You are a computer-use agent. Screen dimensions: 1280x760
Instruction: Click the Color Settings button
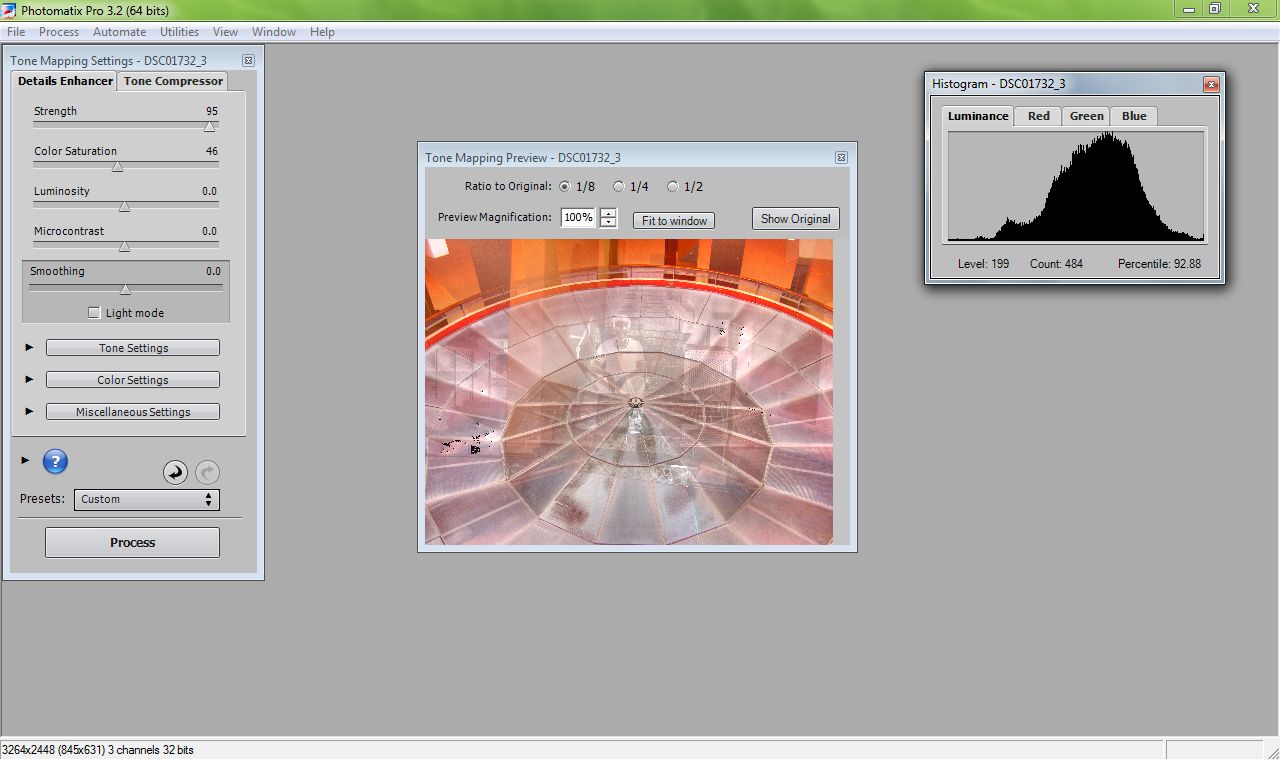(133, 380)
